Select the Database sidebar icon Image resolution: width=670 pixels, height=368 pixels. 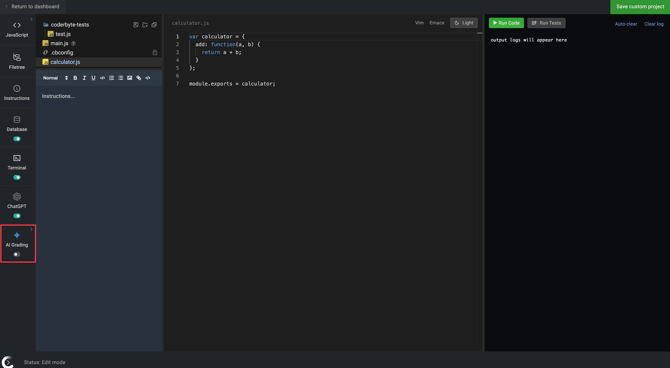17,120
